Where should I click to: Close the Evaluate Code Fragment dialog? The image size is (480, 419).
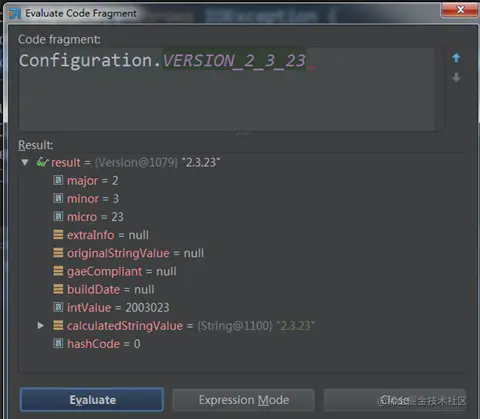click(x=460, y=10)
